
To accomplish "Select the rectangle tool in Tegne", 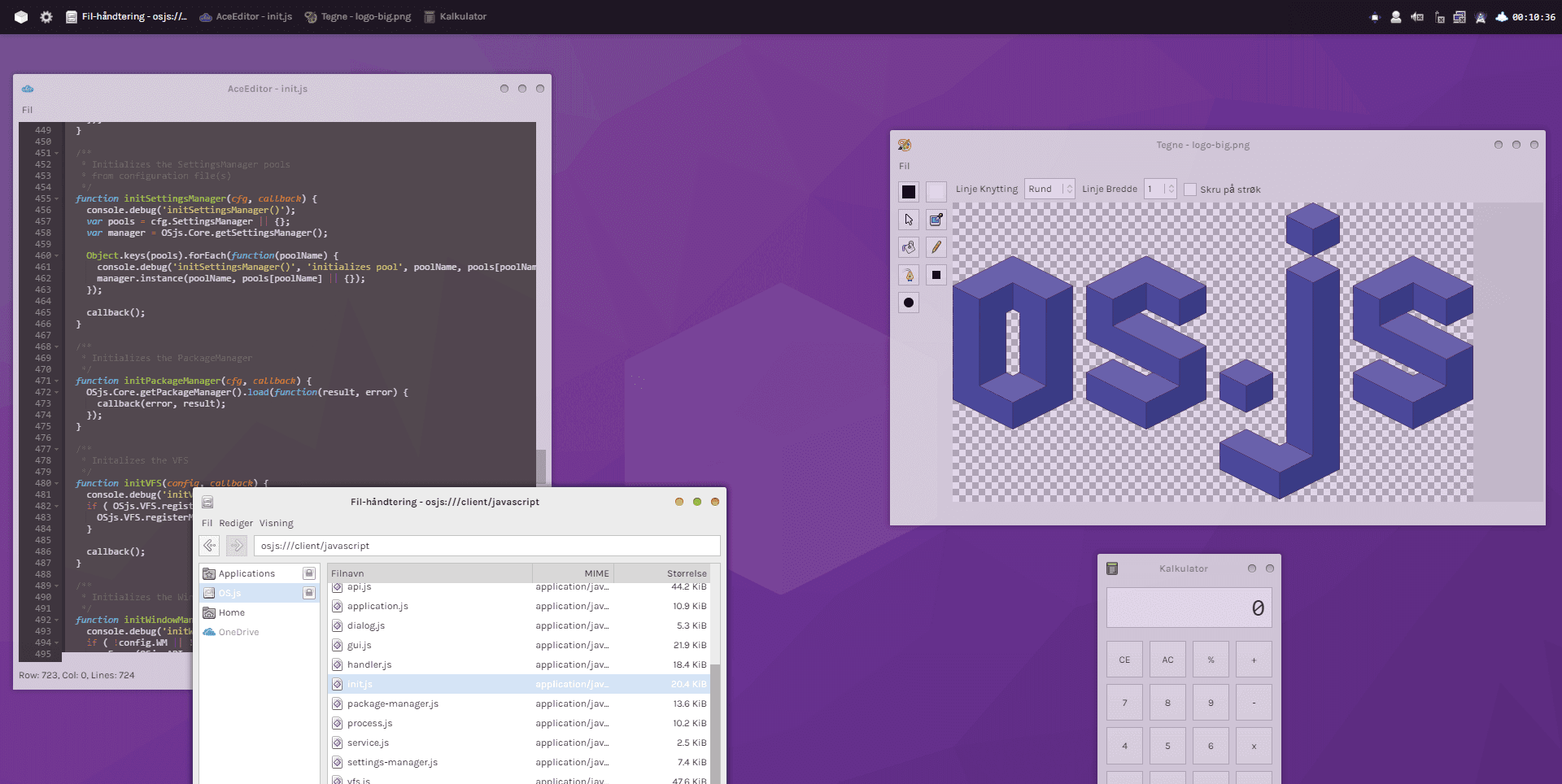I will pos(936,275).
